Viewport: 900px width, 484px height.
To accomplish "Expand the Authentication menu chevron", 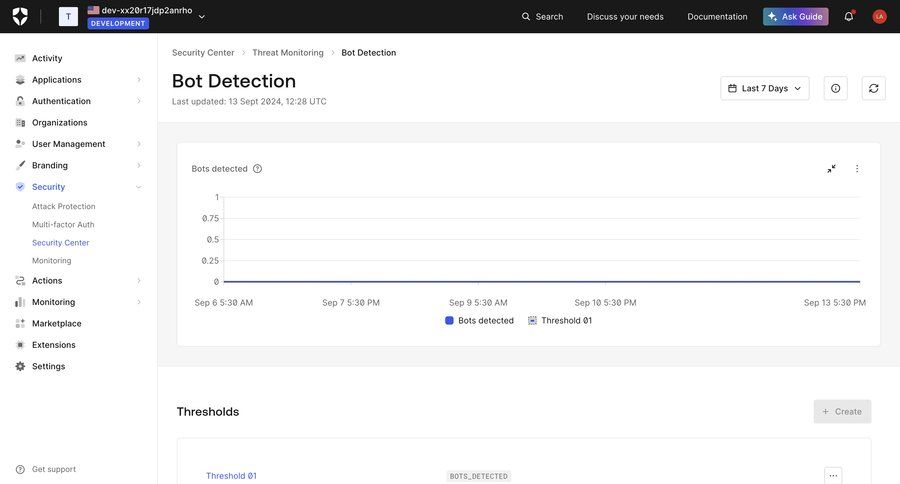I will click(x=139, y=101).
